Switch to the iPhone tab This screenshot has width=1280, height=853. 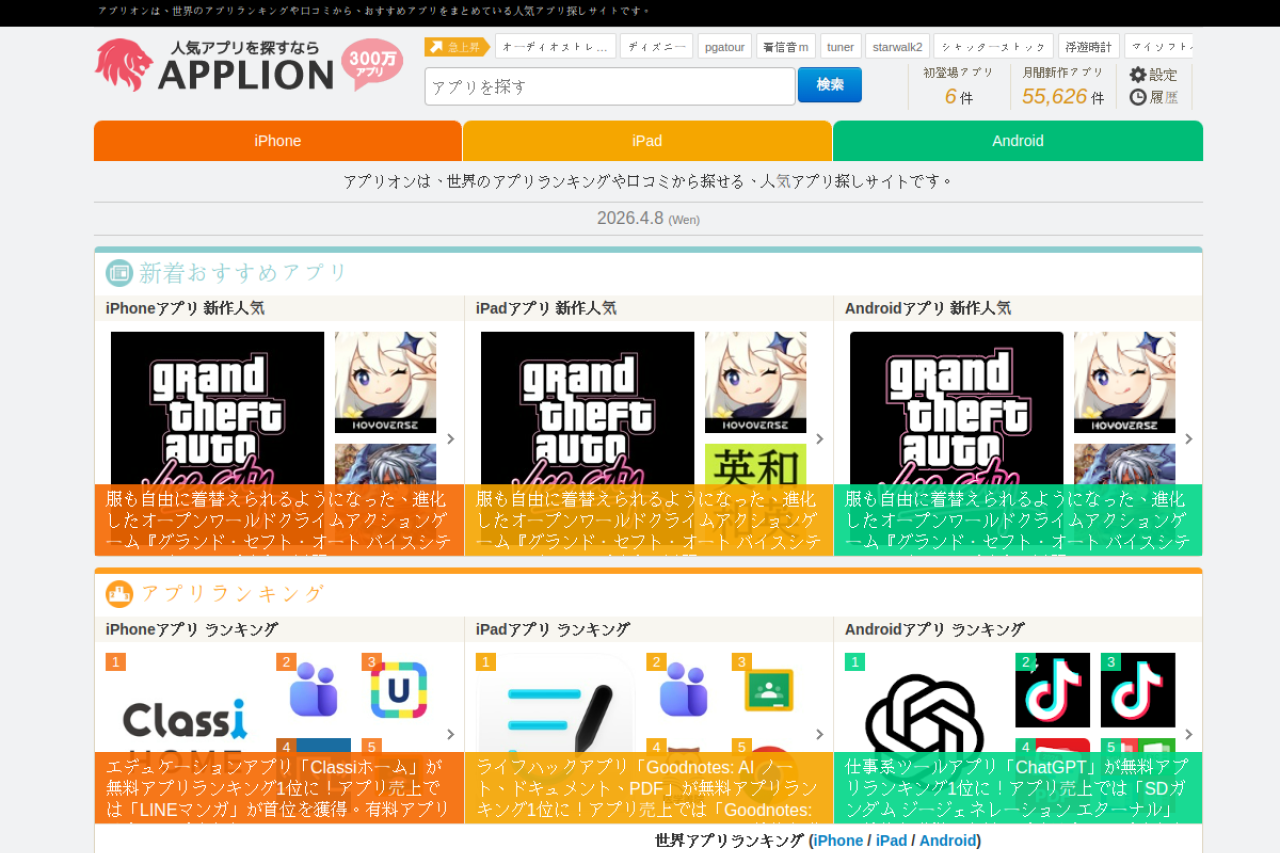(278, 141)
